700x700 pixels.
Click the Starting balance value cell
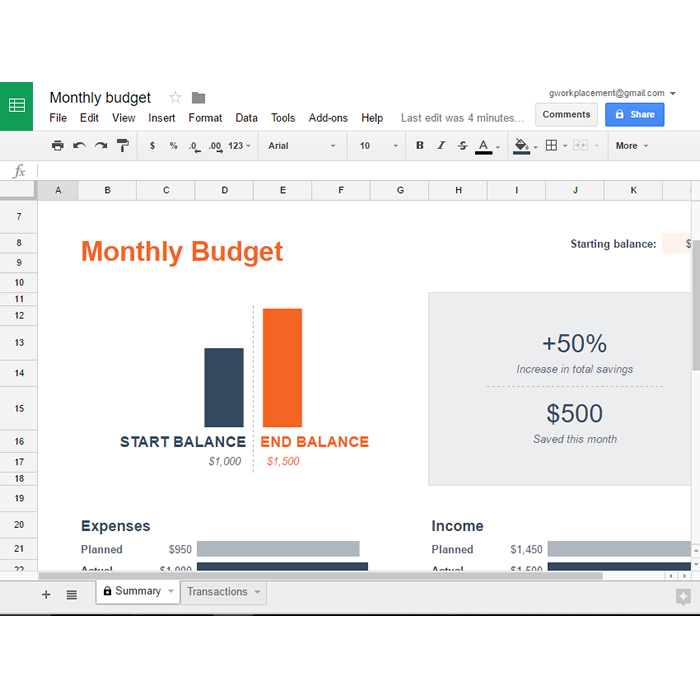coord(677,243)
